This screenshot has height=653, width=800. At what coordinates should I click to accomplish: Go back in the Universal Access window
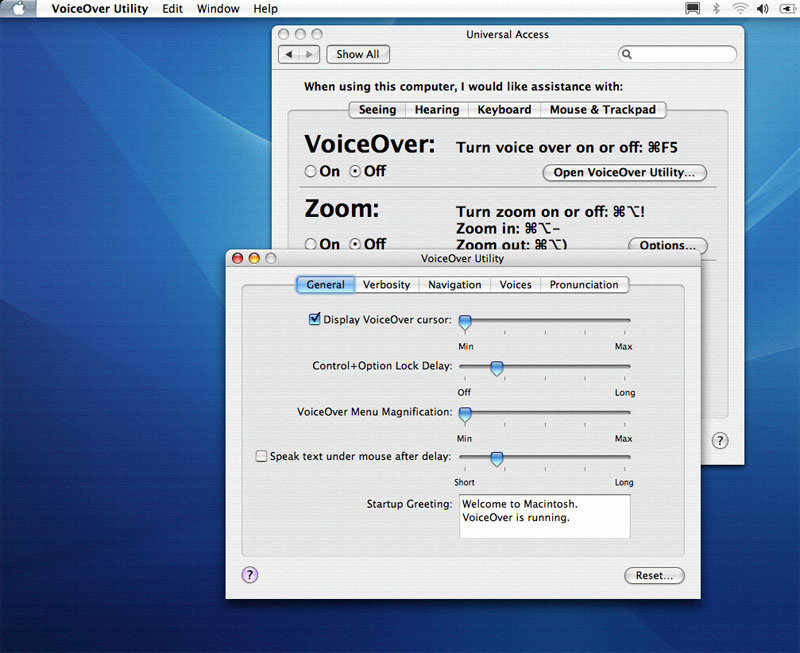coord(289,55)
